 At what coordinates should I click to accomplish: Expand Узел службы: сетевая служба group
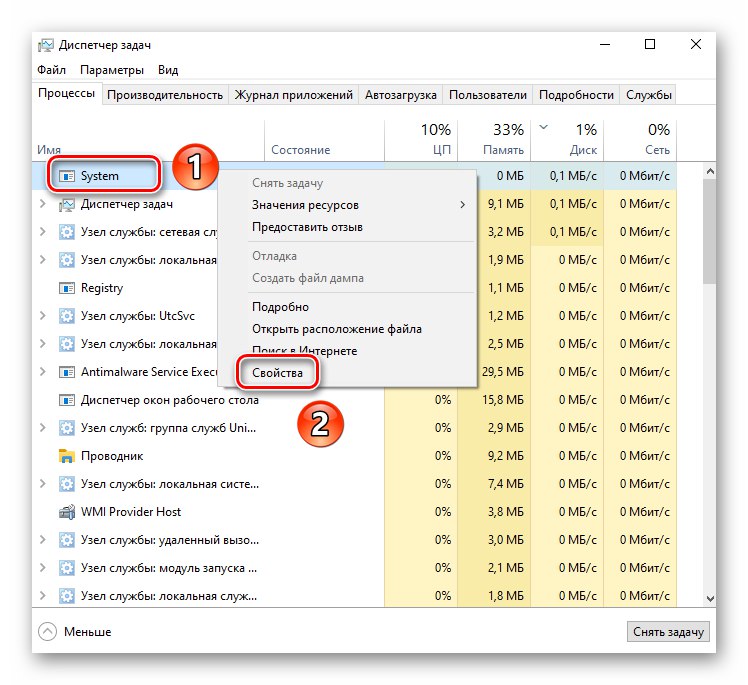43,232
